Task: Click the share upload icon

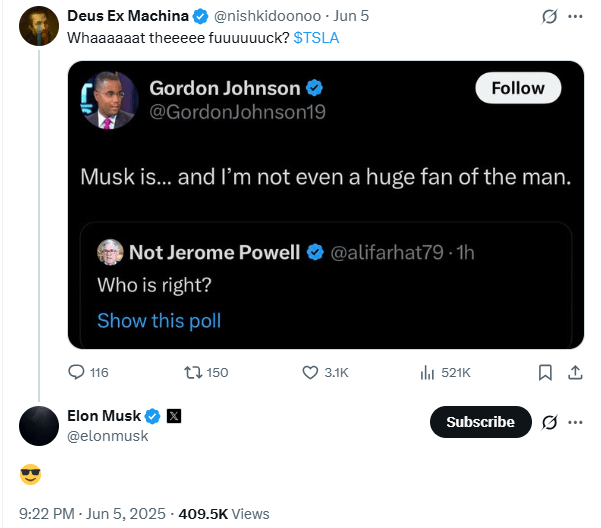Action: (x=575, y=373)
